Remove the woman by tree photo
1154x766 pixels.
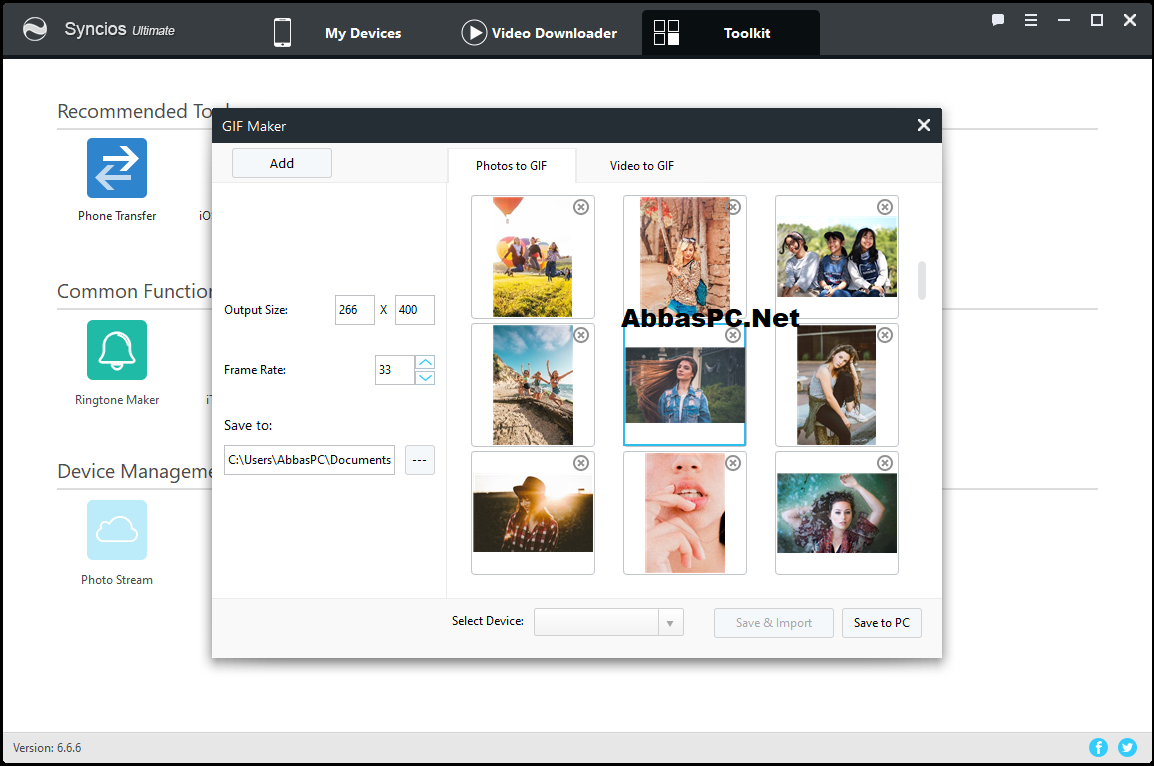point(734,207)
